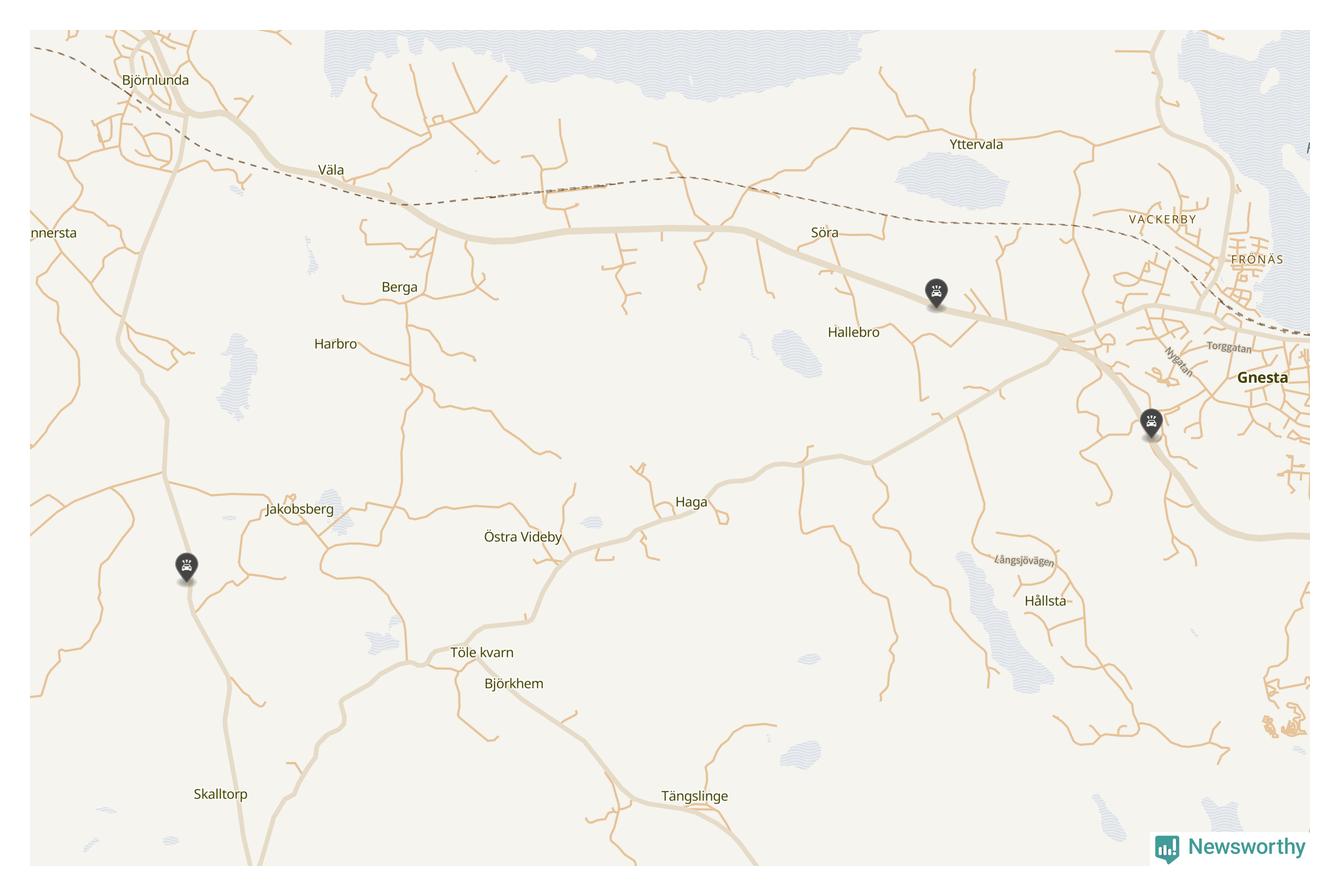Select the Tängslinge place label
The height and width of the screenshot is (896, 1340).
pyautogui.click(x=694, y=796)
